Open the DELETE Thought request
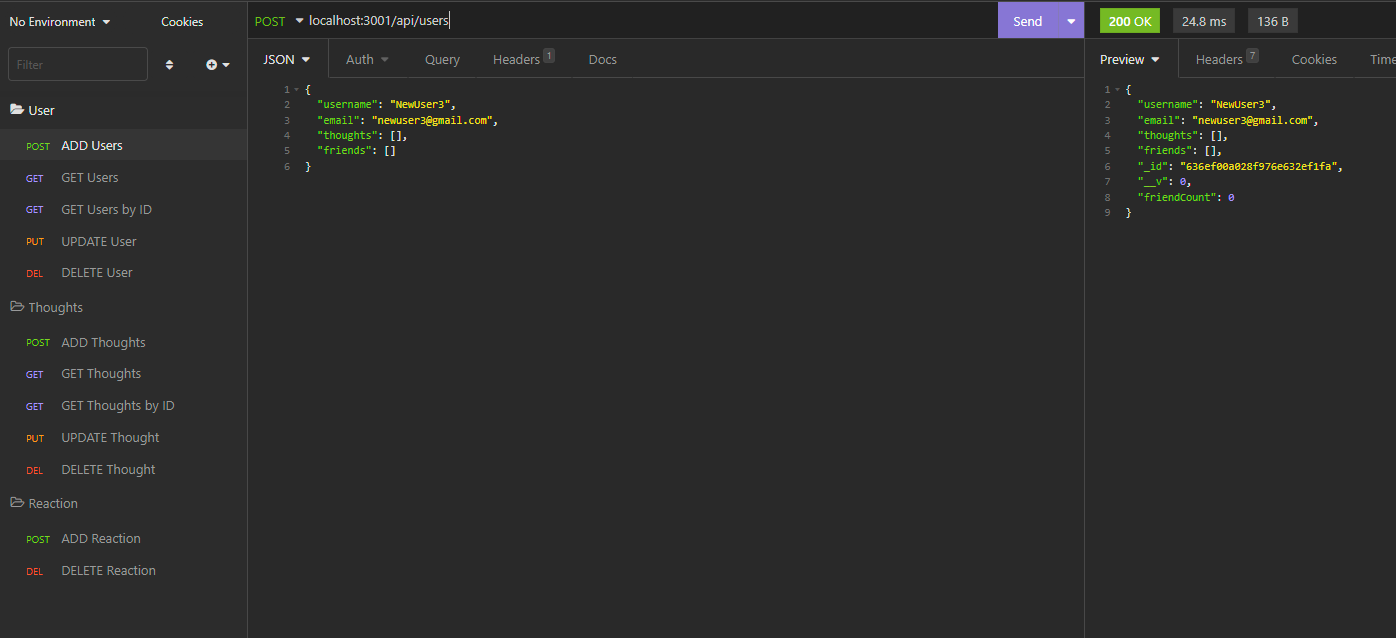 tap(108, 469)
